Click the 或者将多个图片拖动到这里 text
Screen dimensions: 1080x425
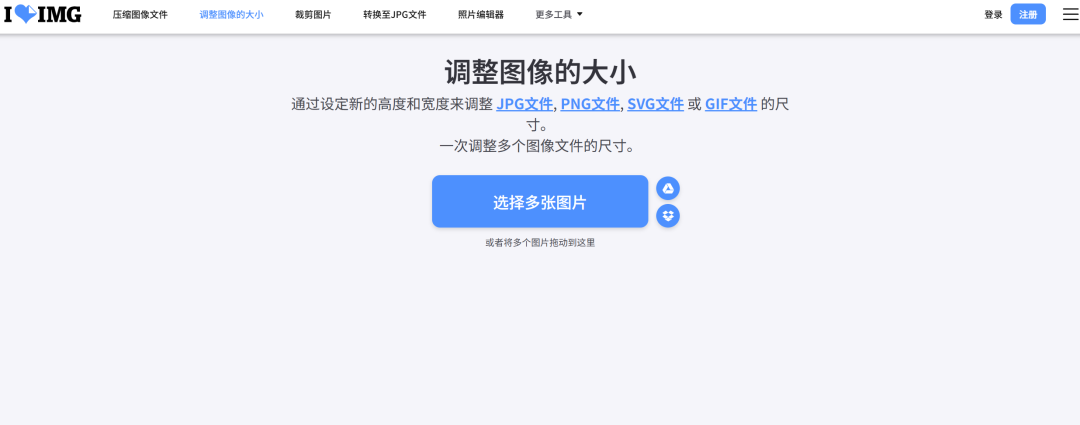click(x=540, y=242)
